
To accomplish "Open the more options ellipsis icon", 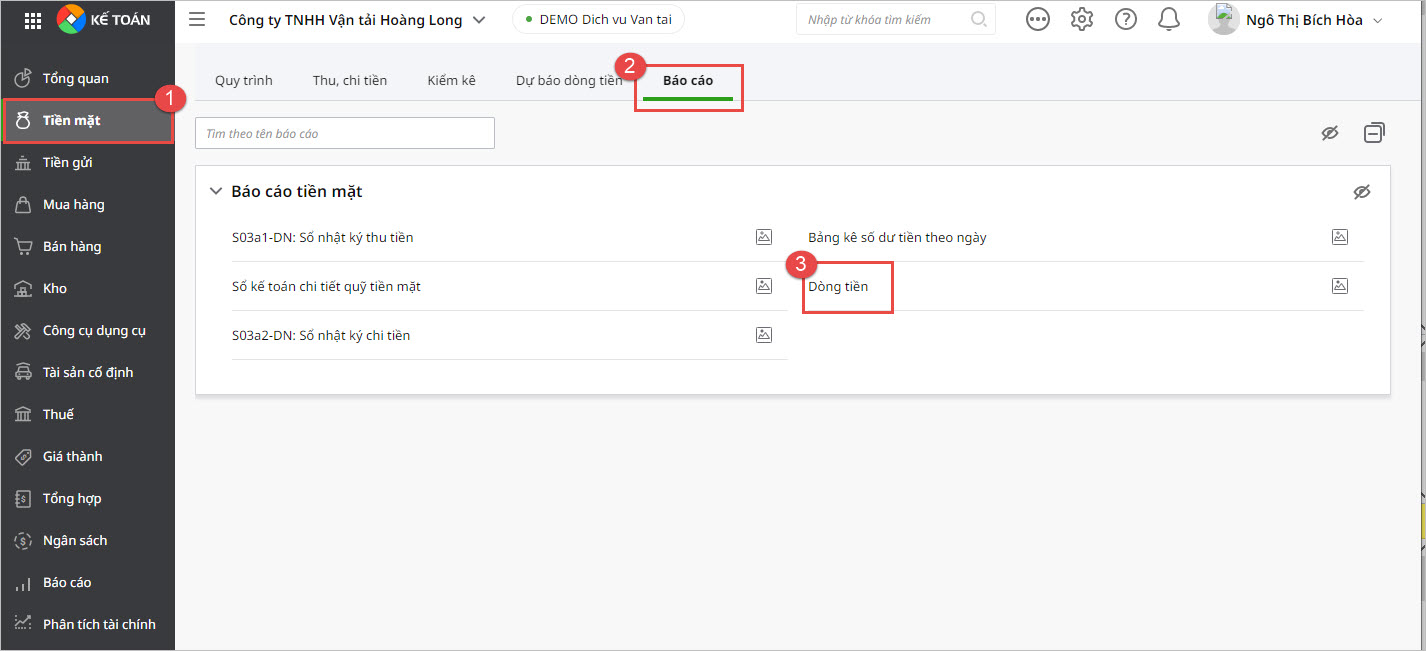I will click(x=1037, y=19).
